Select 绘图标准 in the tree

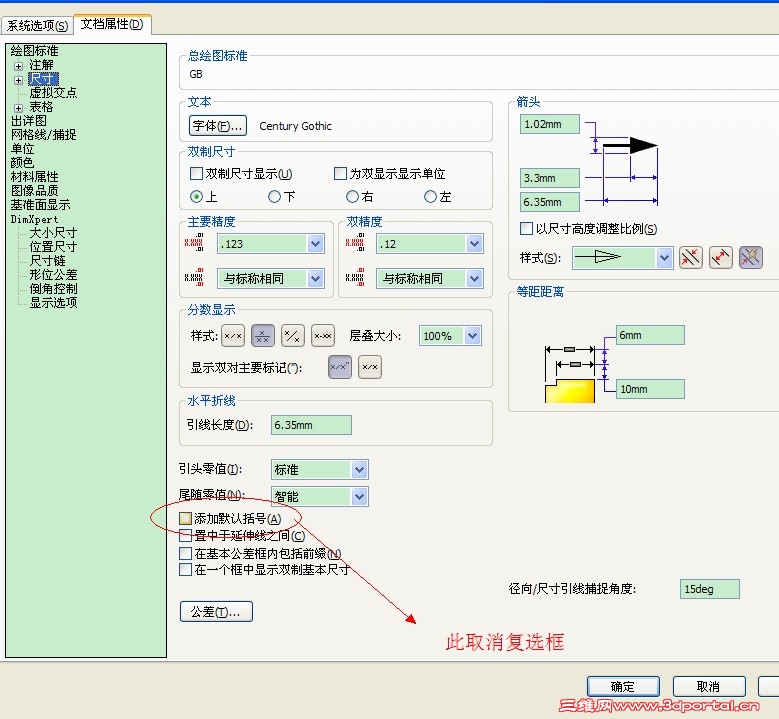click(34, 51)
